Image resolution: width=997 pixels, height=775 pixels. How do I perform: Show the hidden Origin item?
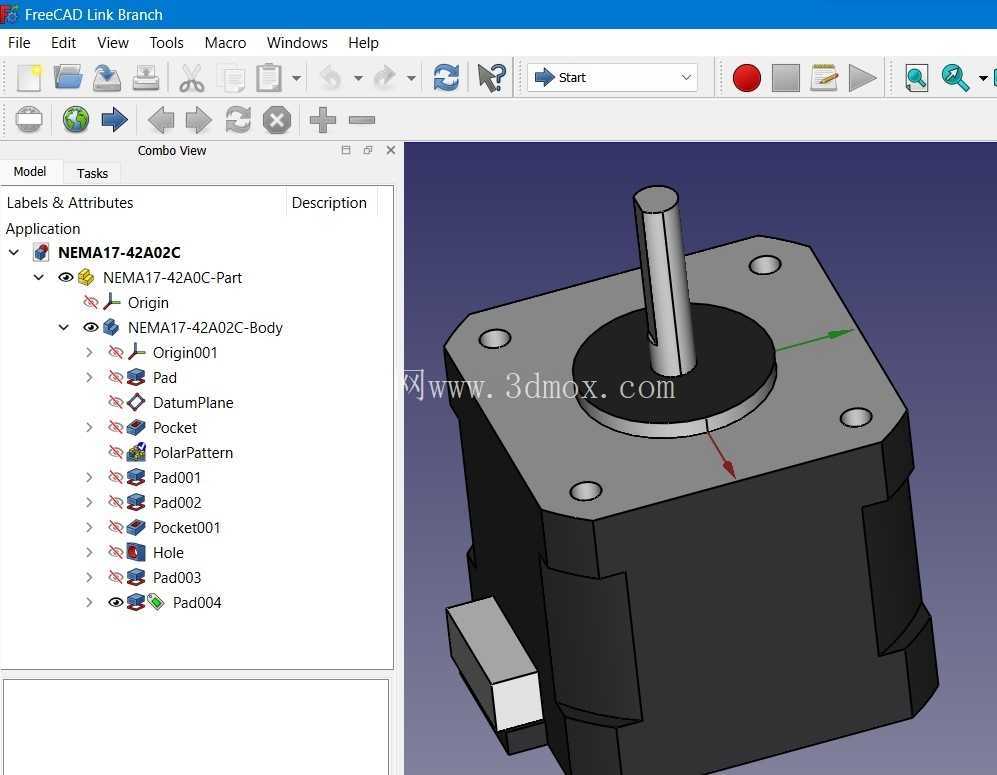(x=91, y=302)
